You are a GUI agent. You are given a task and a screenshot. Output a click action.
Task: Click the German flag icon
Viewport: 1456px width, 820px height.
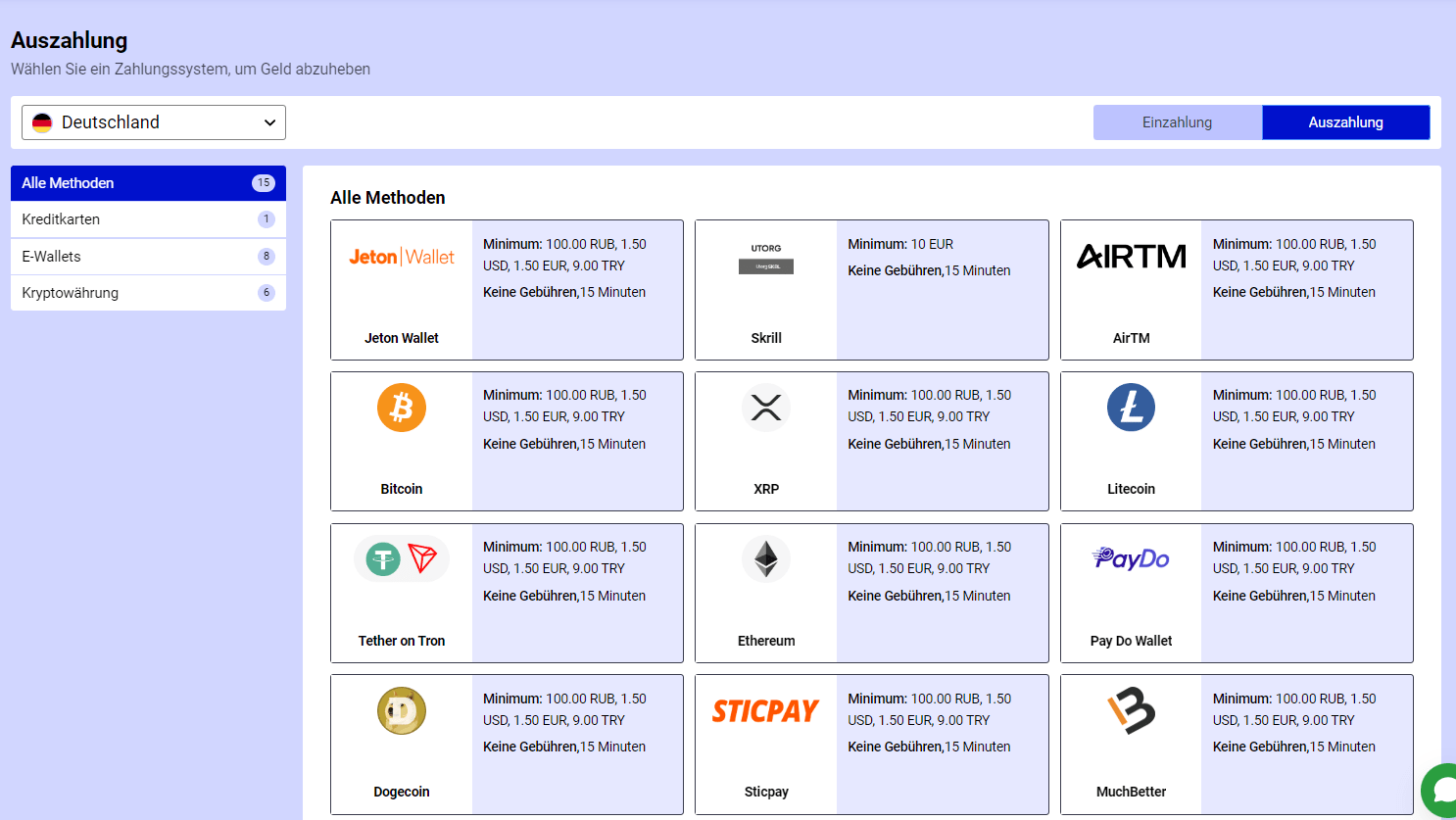[42, 122]
